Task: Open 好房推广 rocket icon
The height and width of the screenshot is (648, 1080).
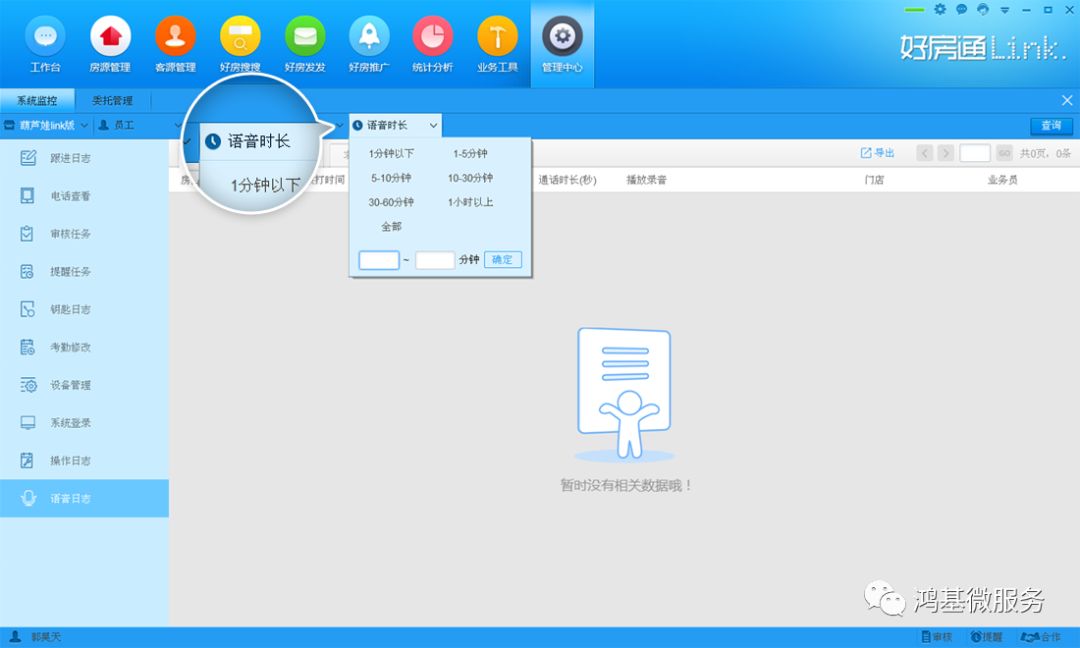Action: pos(369,38)
